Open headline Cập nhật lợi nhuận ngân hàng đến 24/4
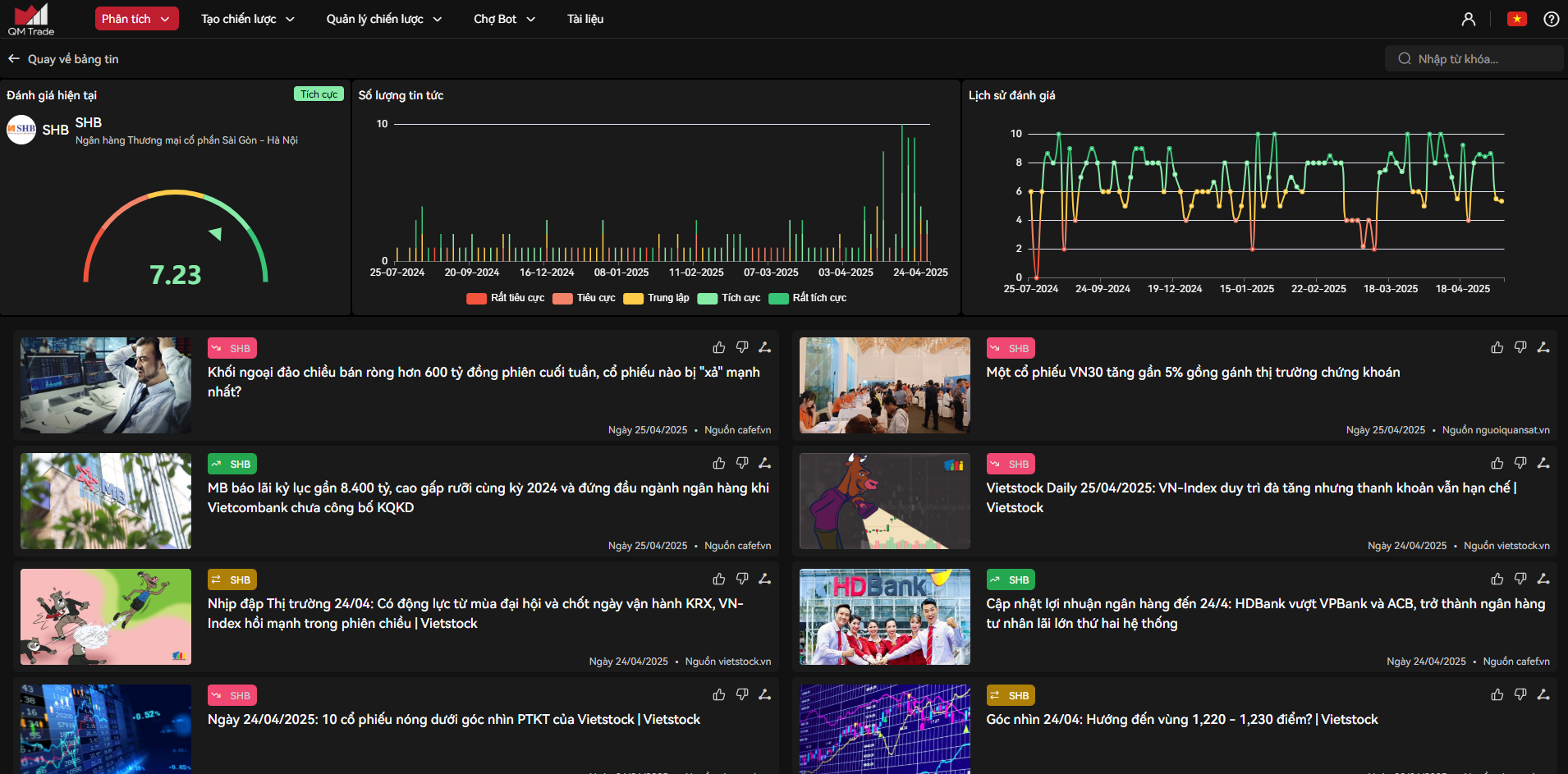 point(1266,613)
